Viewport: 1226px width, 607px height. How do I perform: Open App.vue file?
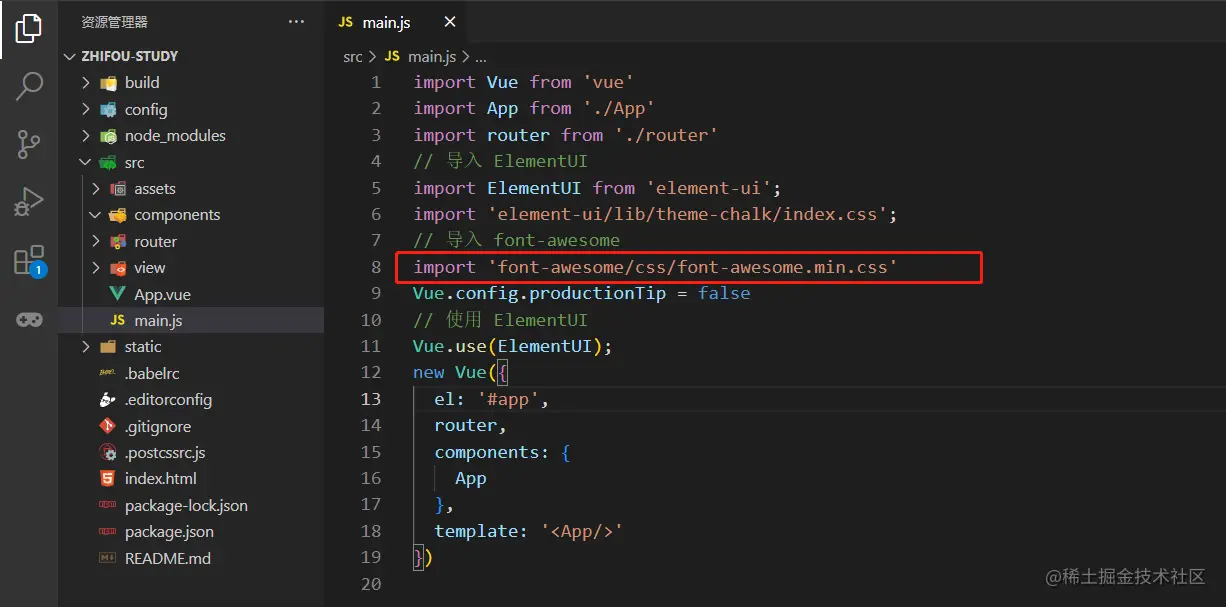191,294
